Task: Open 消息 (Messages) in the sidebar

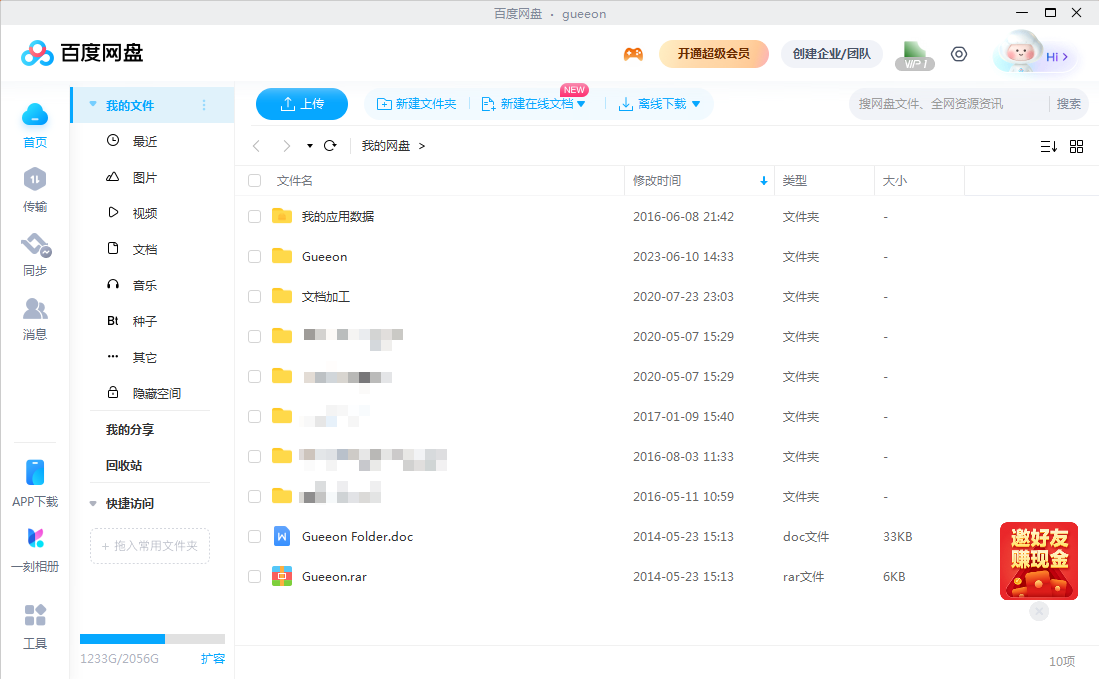Action: pos(35,318)
